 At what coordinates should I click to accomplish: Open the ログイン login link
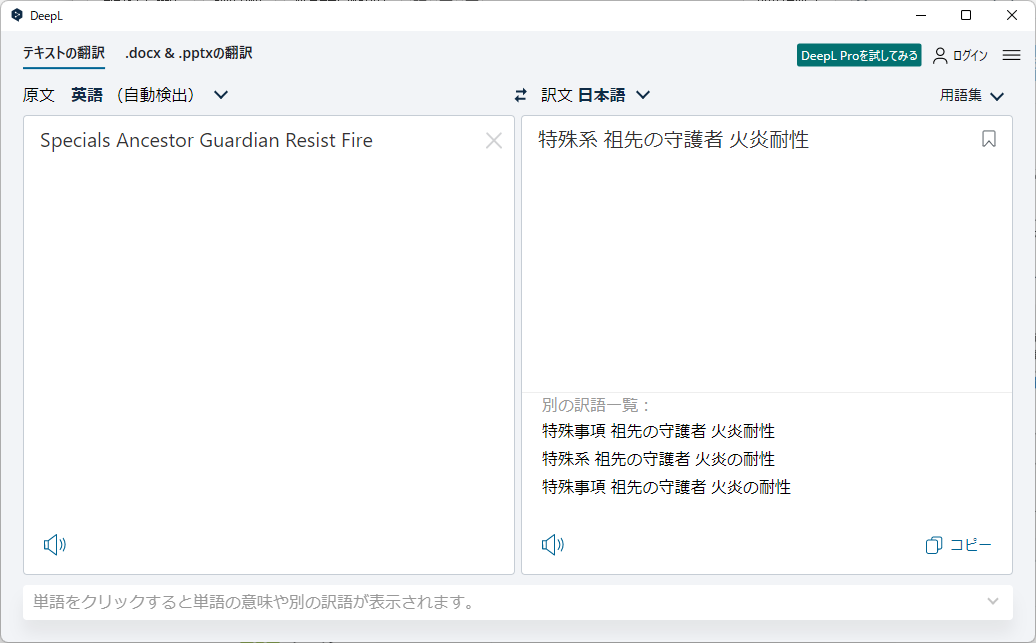point(960,55)
